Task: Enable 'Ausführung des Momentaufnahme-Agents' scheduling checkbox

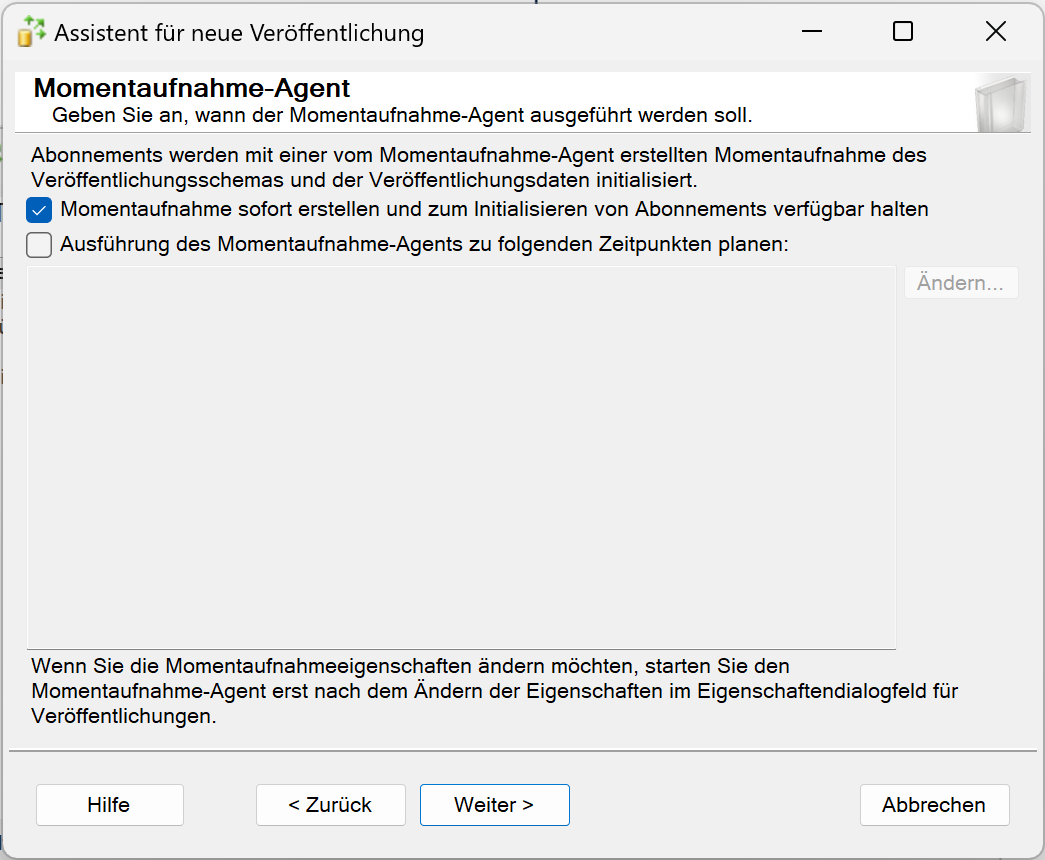Action: coord(39,245)
